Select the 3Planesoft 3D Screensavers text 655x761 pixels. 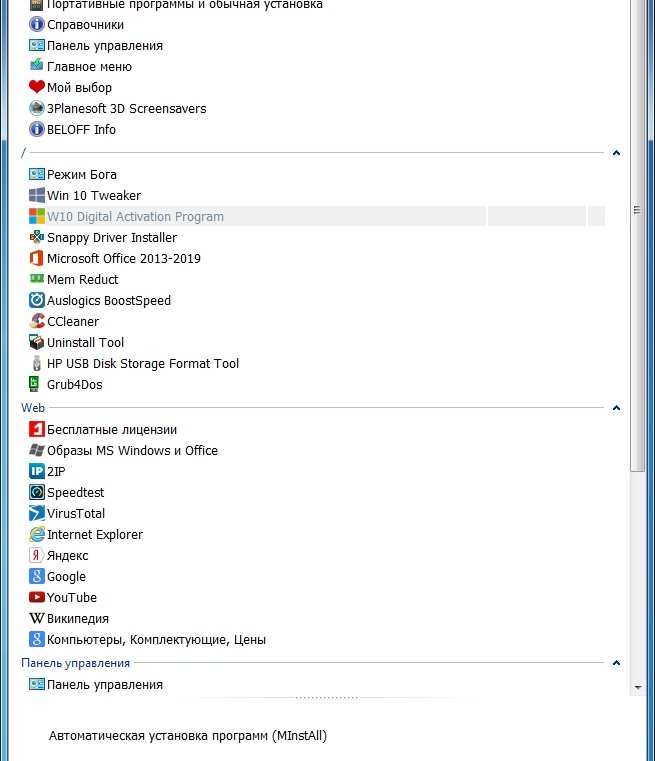(x=127, y=109)
